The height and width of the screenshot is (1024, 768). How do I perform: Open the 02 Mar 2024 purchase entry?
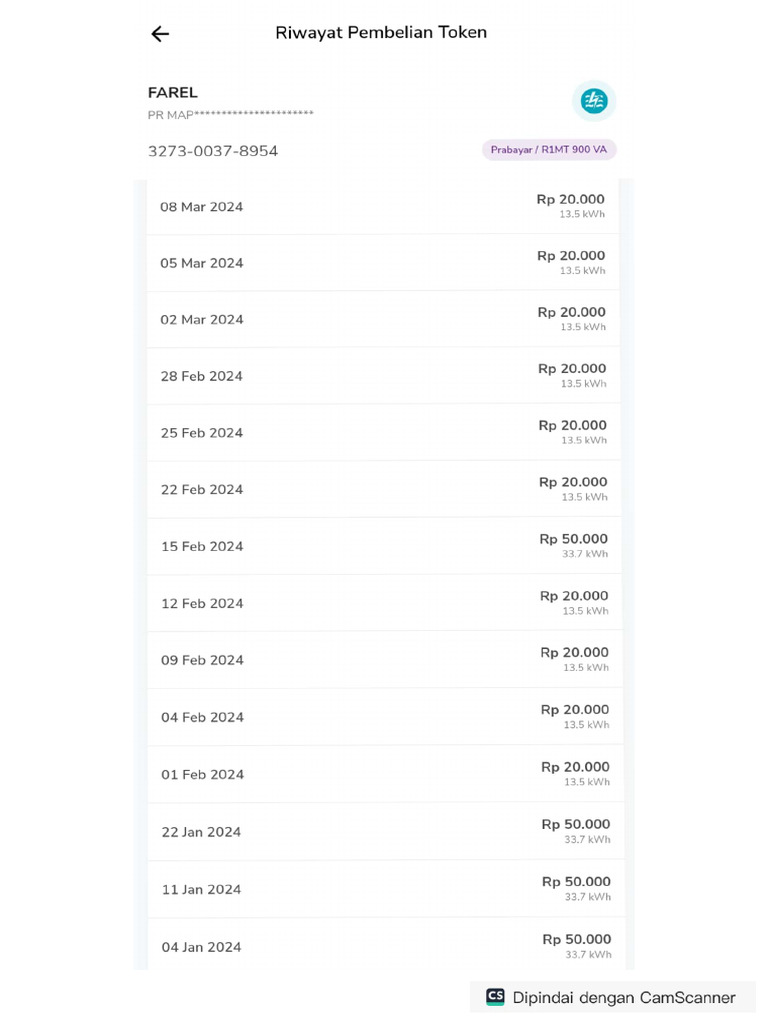click(383, 320)
